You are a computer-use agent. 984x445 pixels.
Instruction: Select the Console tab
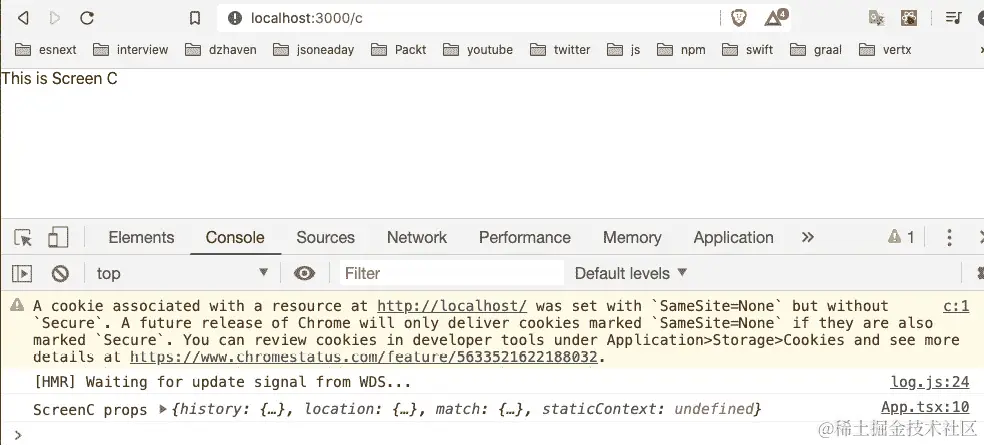[235, 237]
